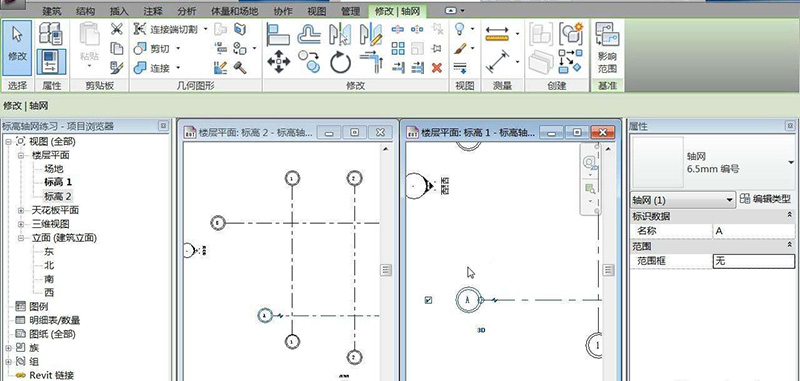Switch to the 视图 ribbon tab
This screenshot has height=381, width=800.
pyautogui.click(x=317, y=11)
